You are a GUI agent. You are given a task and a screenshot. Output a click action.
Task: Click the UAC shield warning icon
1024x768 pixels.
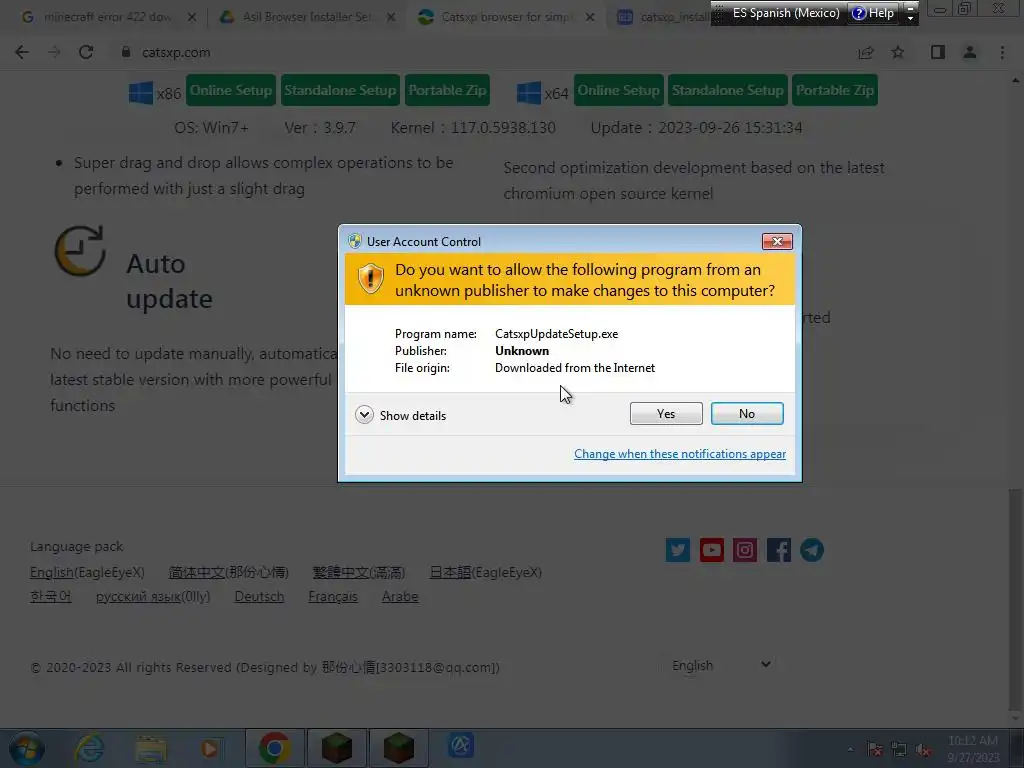(x=370, y=278)
